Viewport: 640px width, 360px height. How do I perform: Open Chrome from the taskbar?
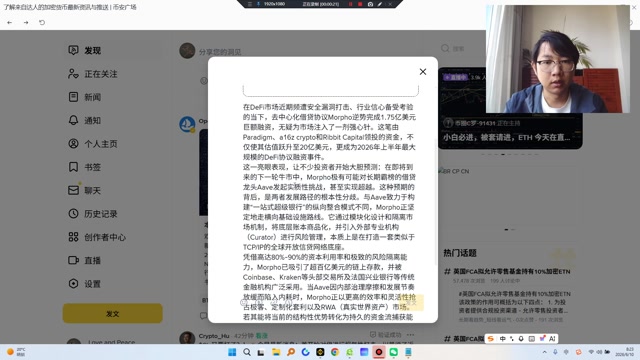tap(335, 352)
